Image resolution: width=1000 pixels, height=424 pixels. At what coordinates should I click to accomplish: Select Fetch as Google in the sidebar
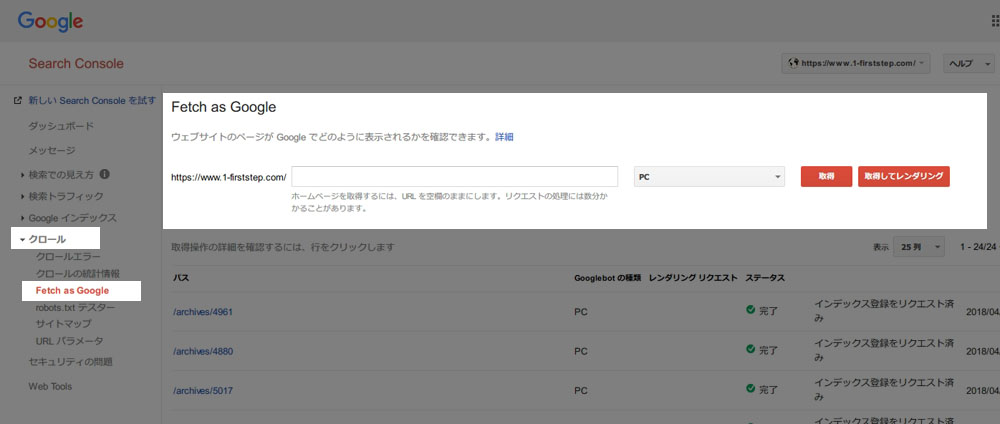pos(72,291)
